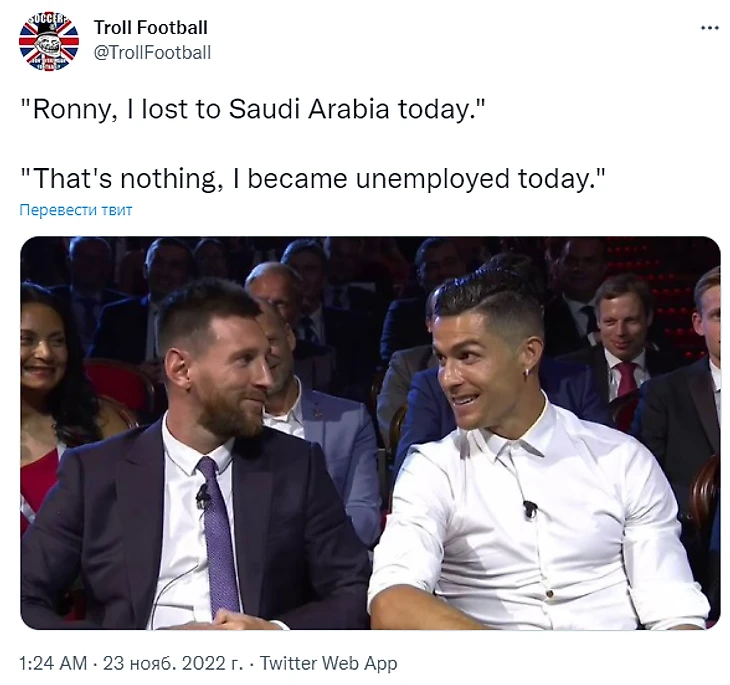This screenshot has height=685, width=730.
Task: Click the Troll Football profile avatar
Action: (x=49, y=40)
